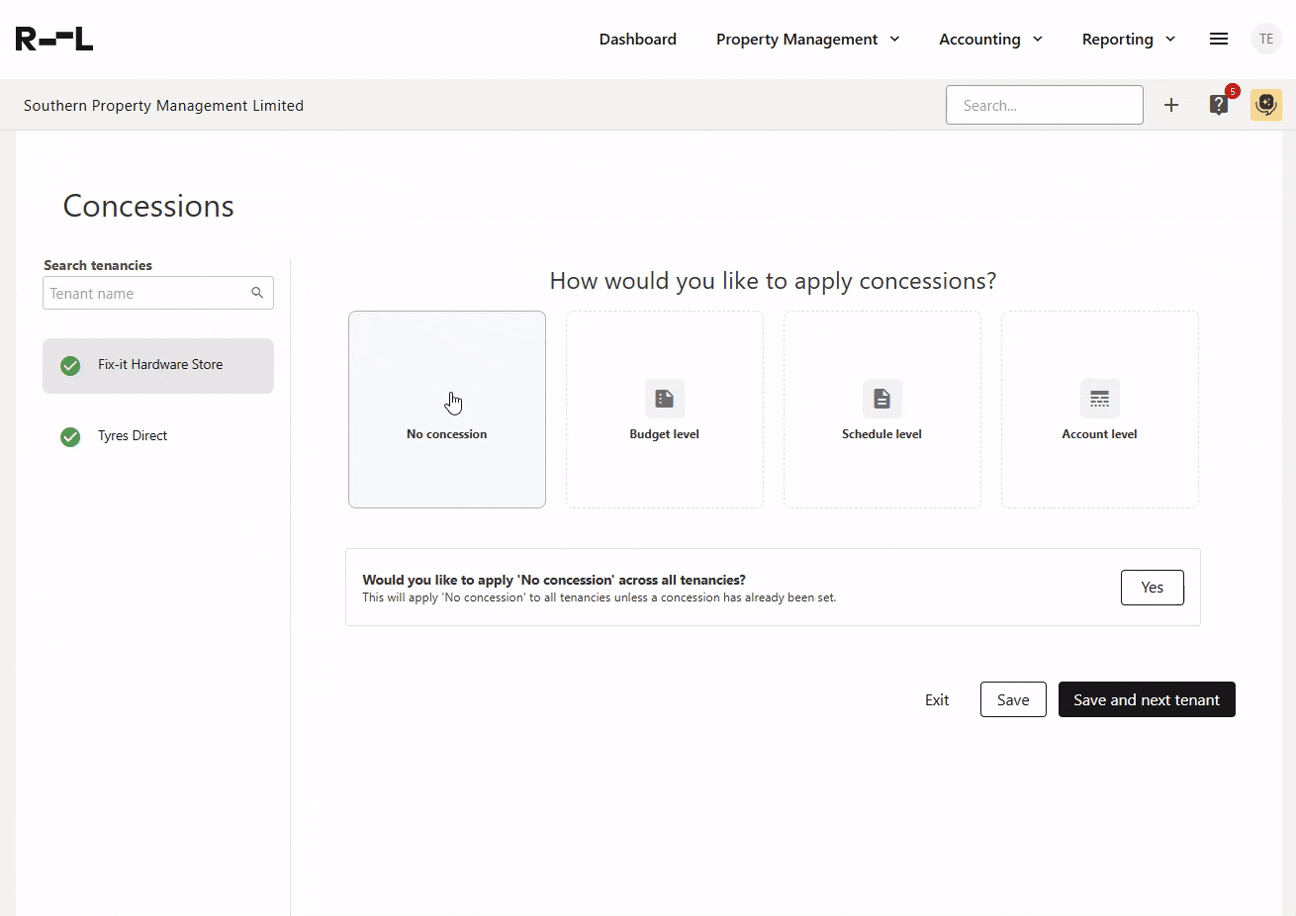Image resolution: width=1296 pixels, height=916 pixels.
Task: Expand the Property Management dropdown
Action: coord(807,39)
